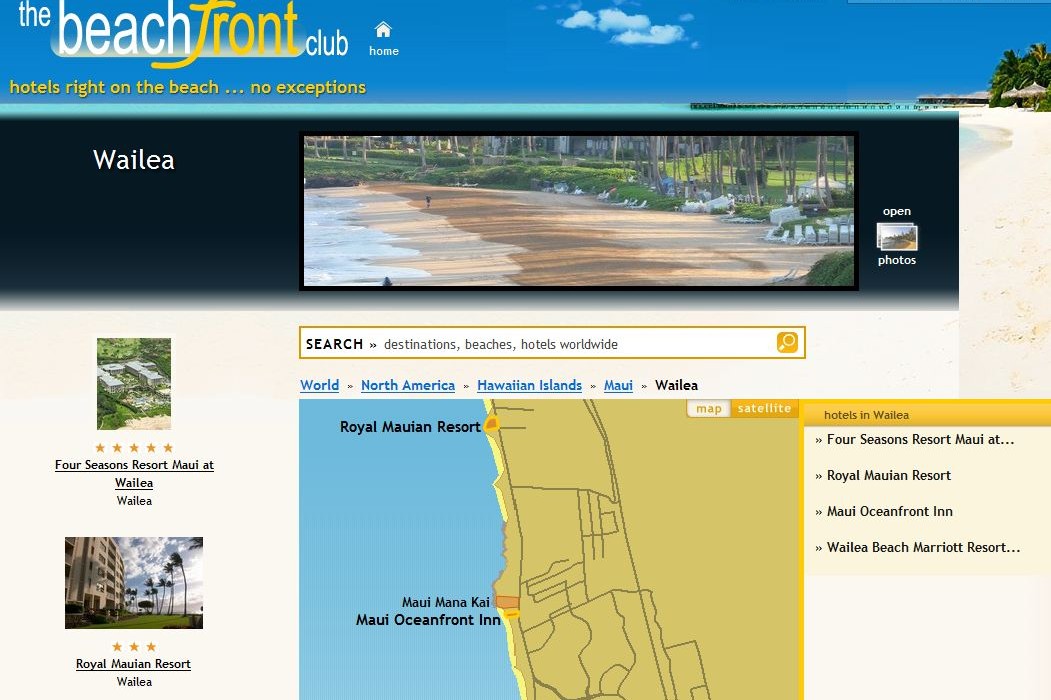Open the photos gallery icon

point(897,237)
